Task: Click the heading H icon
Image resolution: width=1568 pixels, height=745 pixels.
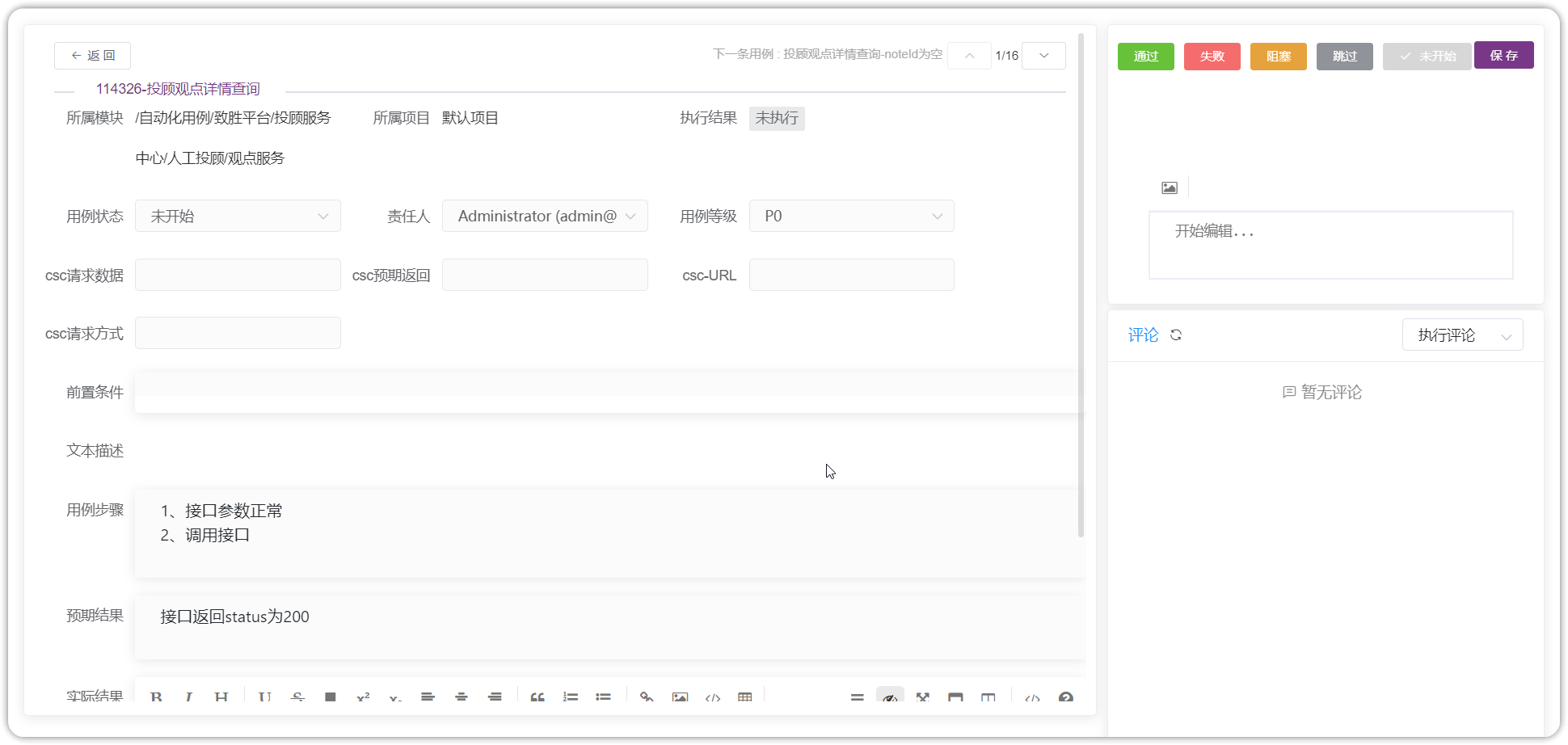Action: click(x=221, y=697)
